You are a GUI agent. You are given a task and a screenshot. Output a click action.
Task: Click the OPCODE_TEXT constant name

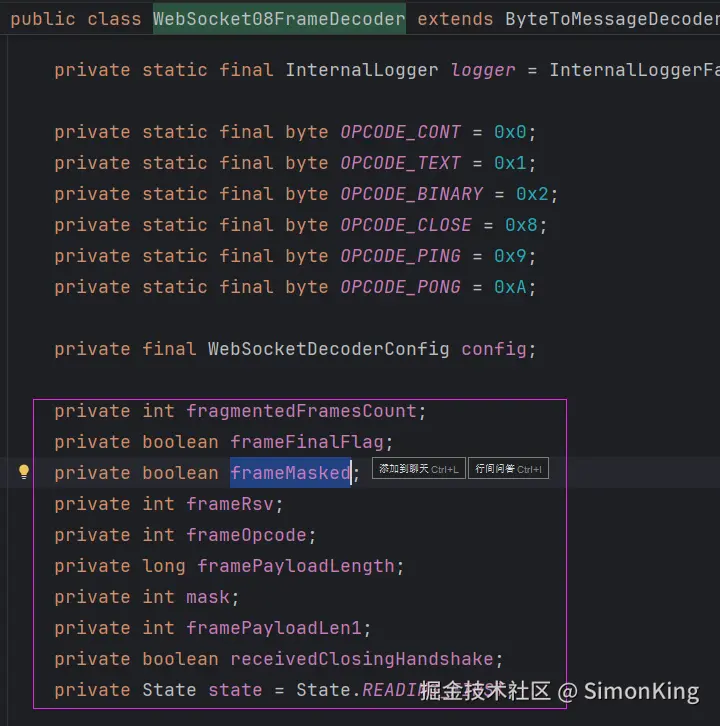(400, 163)
